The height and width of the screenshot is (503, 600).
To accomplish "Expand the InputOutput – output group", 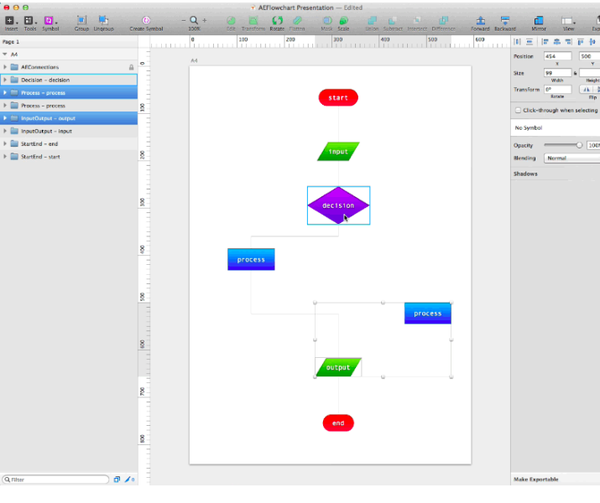I will pos(5,118).
